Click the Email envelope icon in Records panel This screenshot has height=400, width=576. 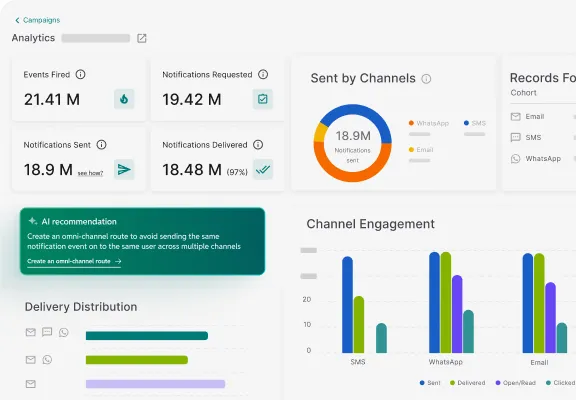516,117
